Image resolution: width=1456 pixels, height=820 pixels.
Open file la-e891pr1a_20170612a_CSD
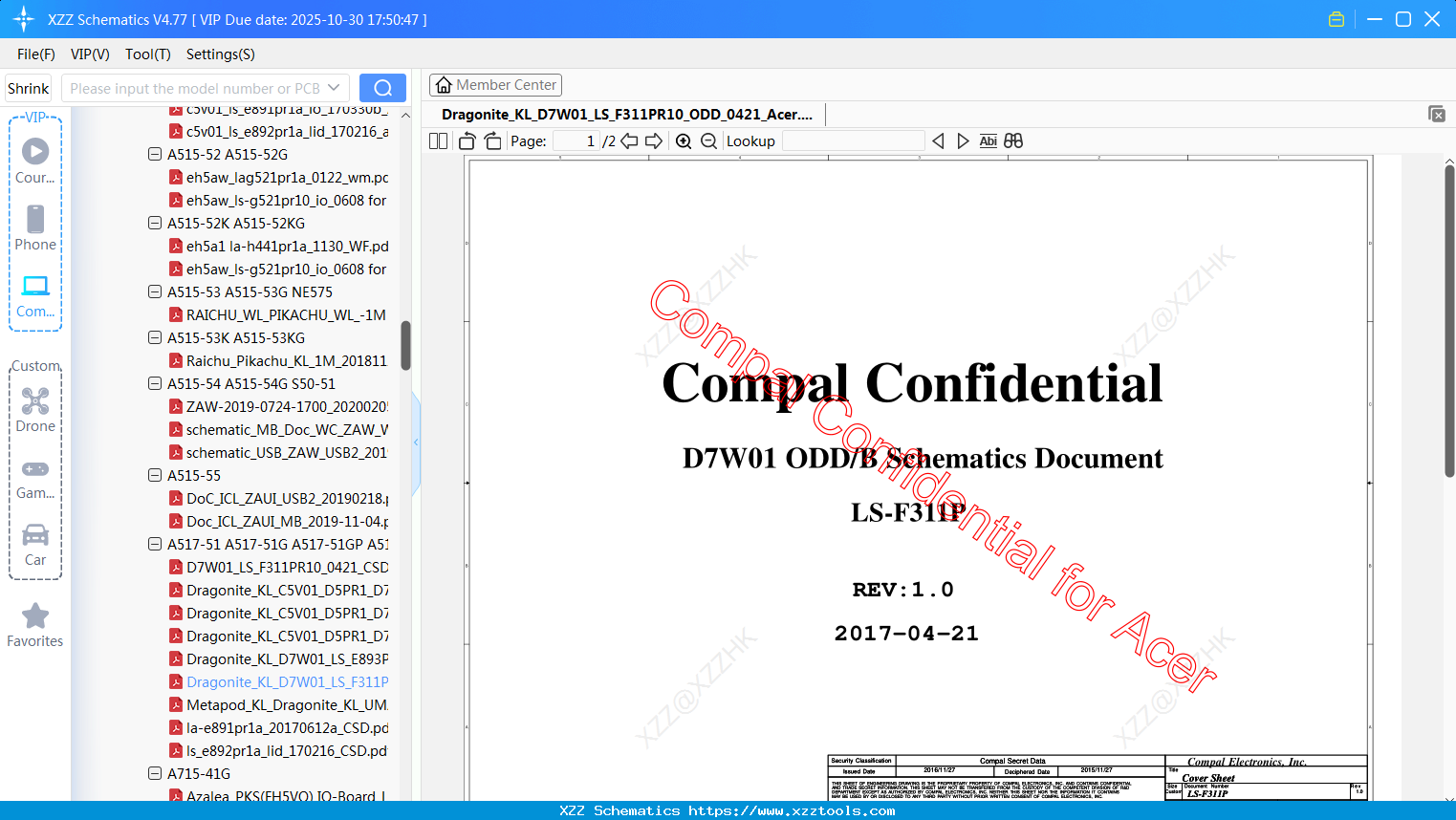pos(279,727)
